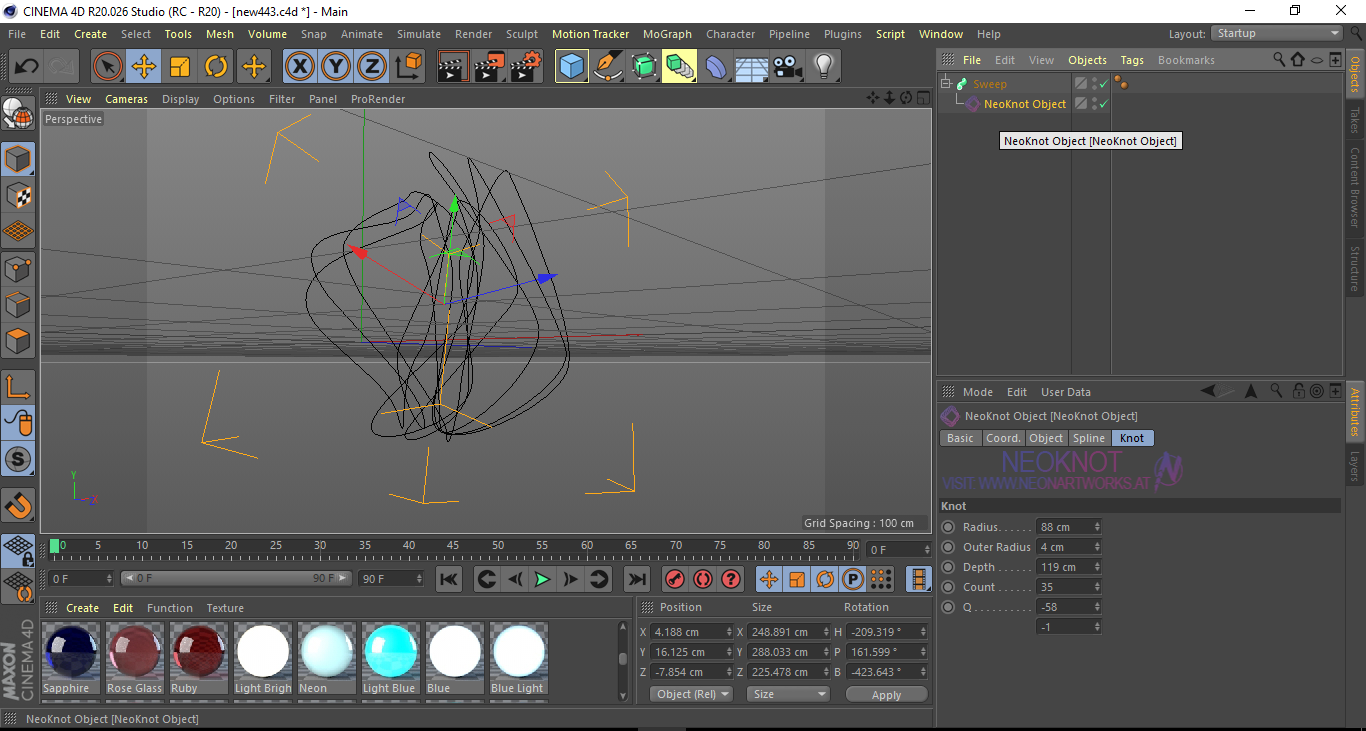
Task: Toggle Position keyframe recording
Action: (769, 579)
